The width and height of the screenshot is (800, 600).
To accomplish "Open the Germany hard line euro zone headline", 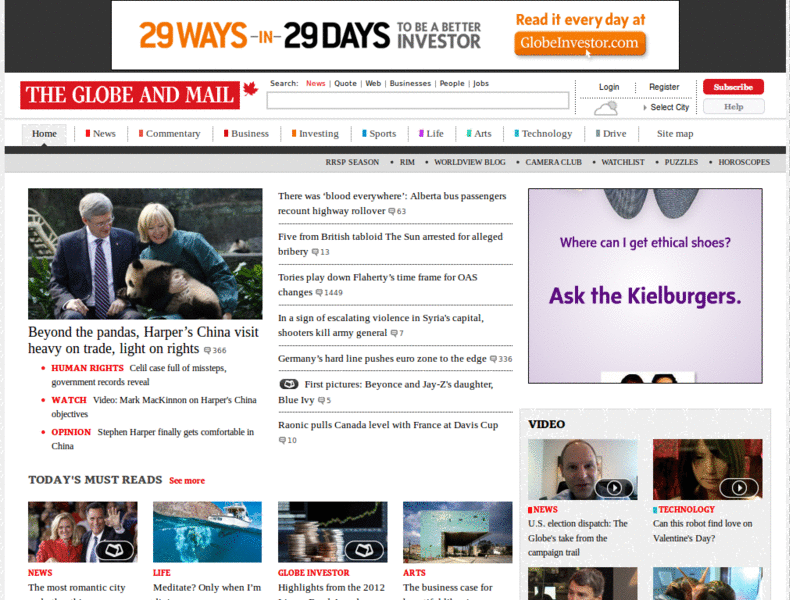I will 382,359.
